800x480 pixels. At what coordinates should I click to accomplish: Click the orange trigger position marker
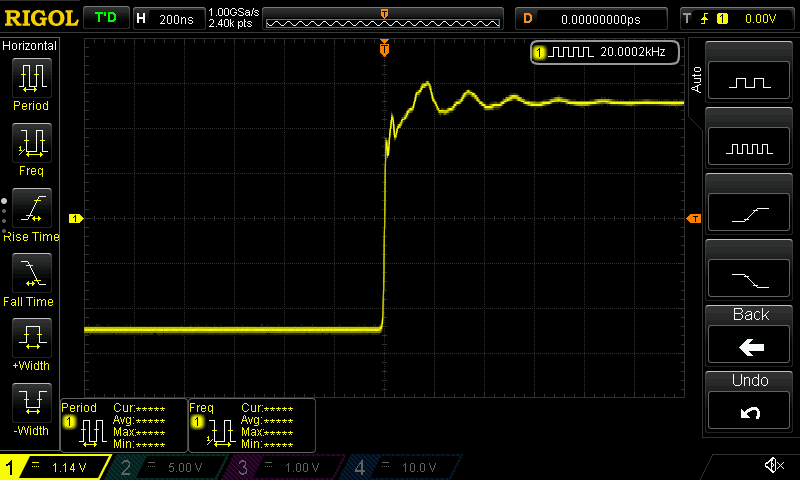click(384, 48)
